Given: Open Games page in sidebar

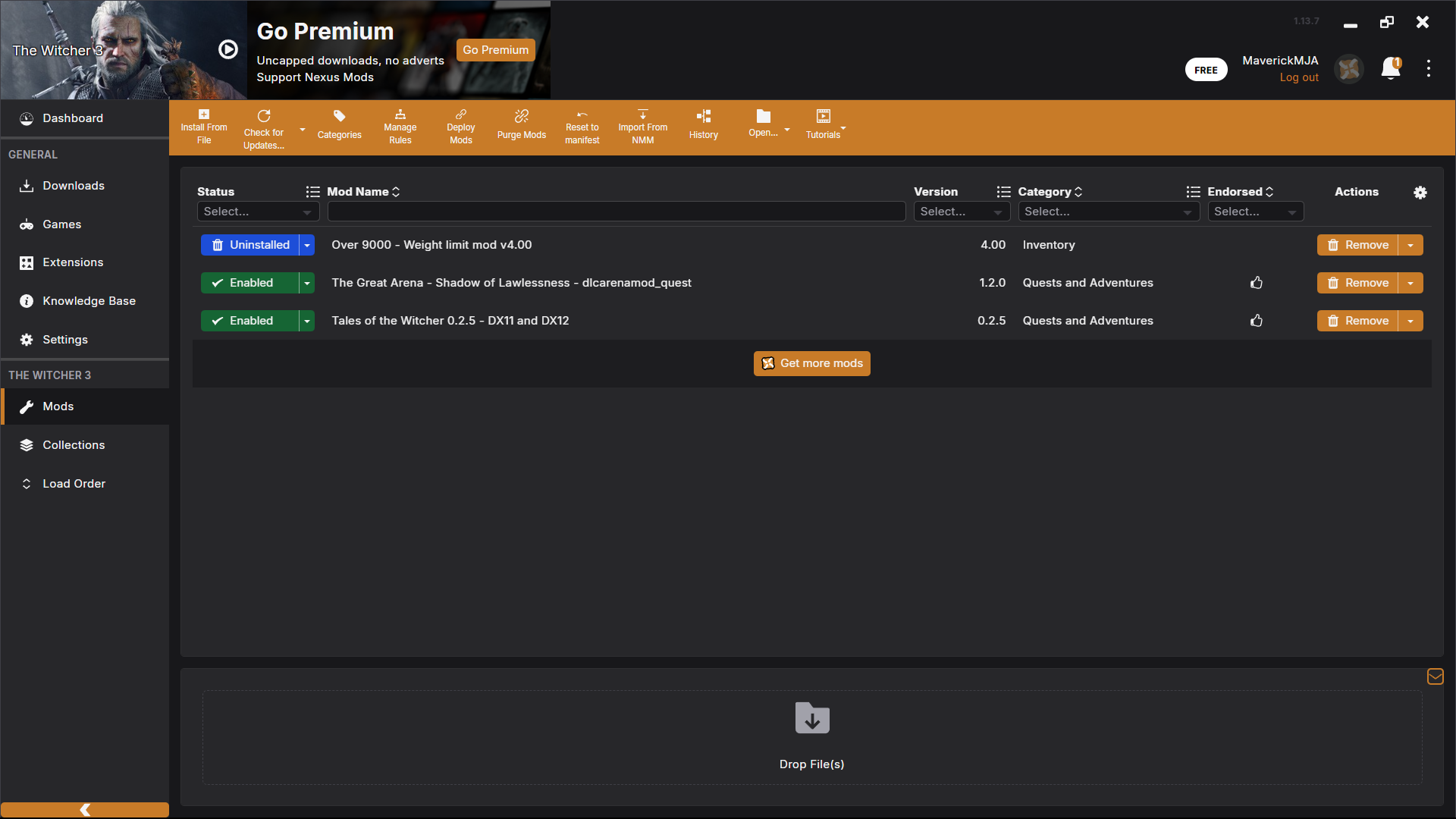Looking at the screenshot, I should click(x=84, y=224).
